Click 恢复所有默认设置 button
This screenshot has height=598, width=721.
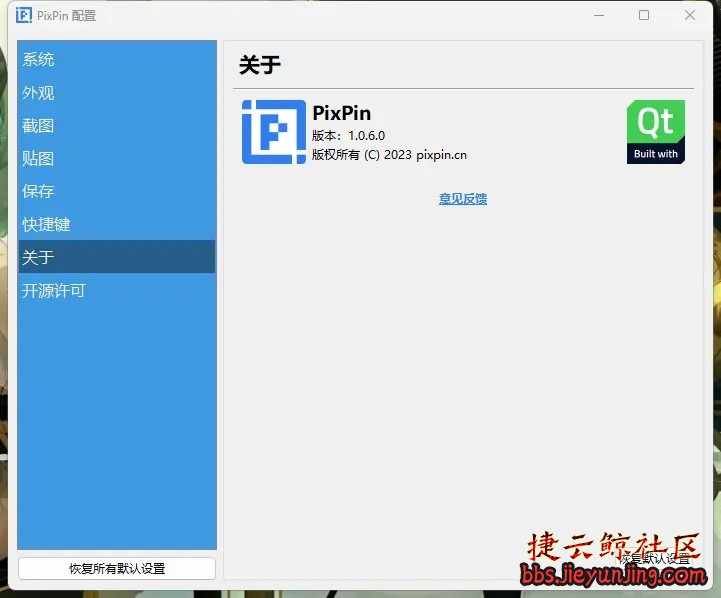click(117, 569)
